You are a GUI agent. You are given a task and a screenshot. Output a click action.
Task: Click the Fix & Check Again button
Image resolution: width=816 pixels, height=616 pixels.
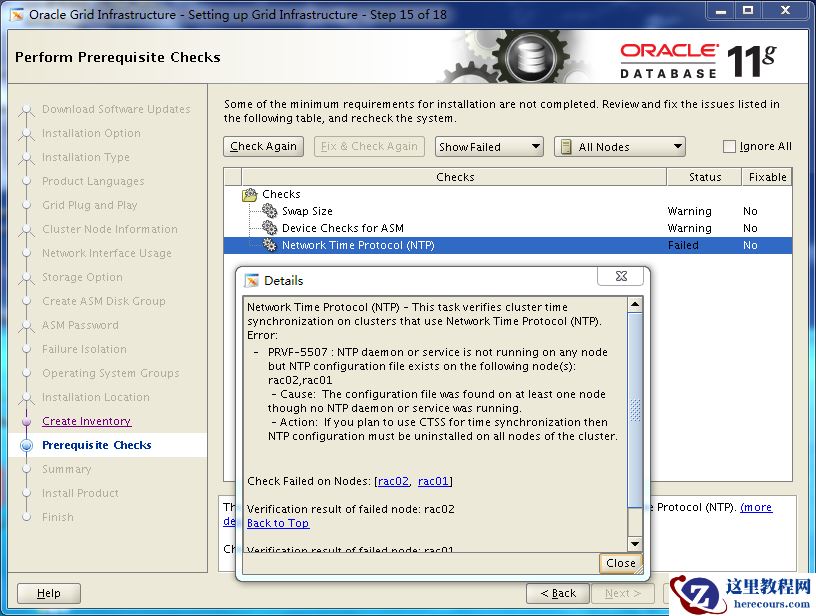click(x=369, y=146)
